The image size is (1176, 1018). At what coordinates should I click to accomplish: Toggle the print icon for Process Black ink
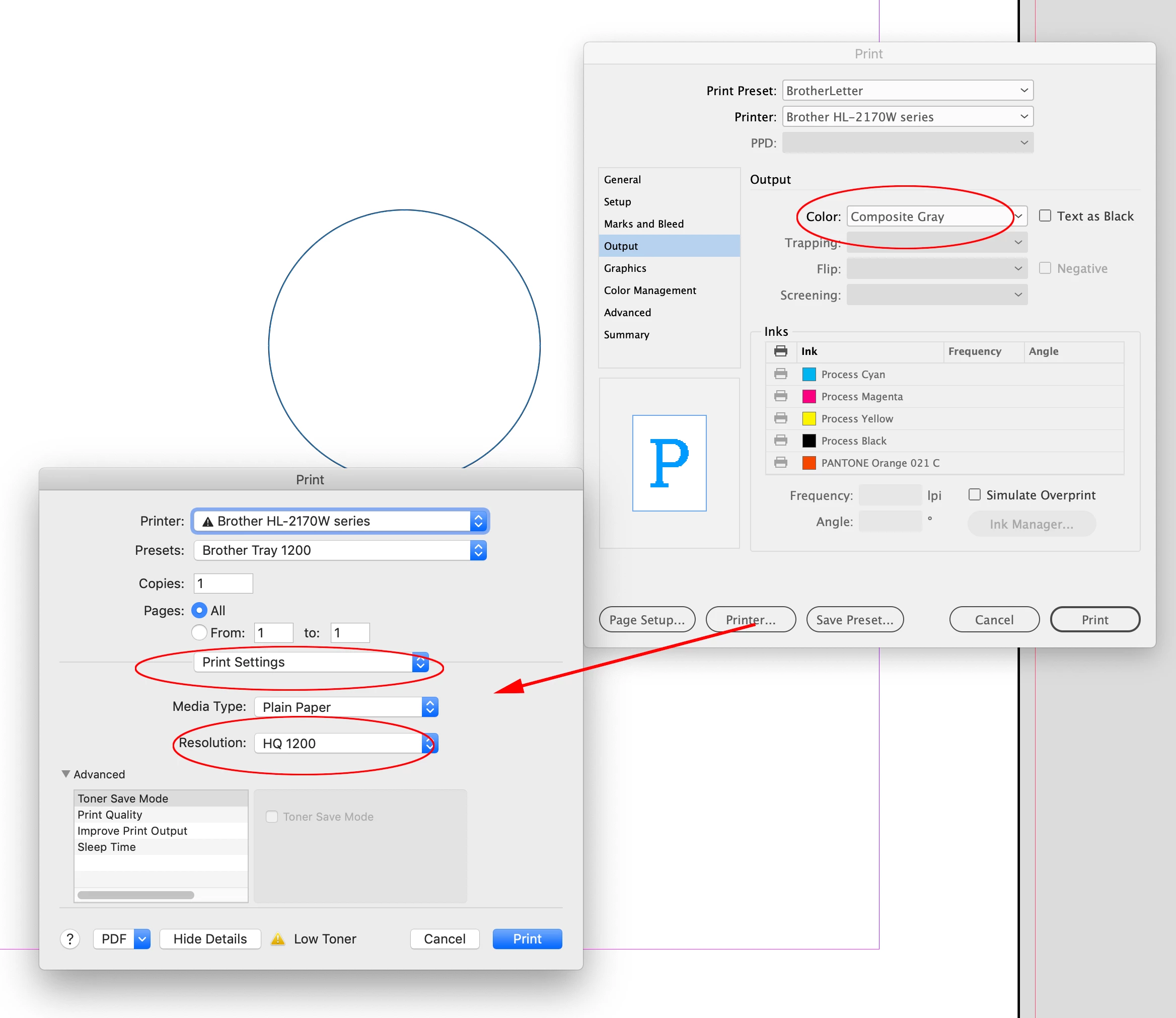[781, 440]
